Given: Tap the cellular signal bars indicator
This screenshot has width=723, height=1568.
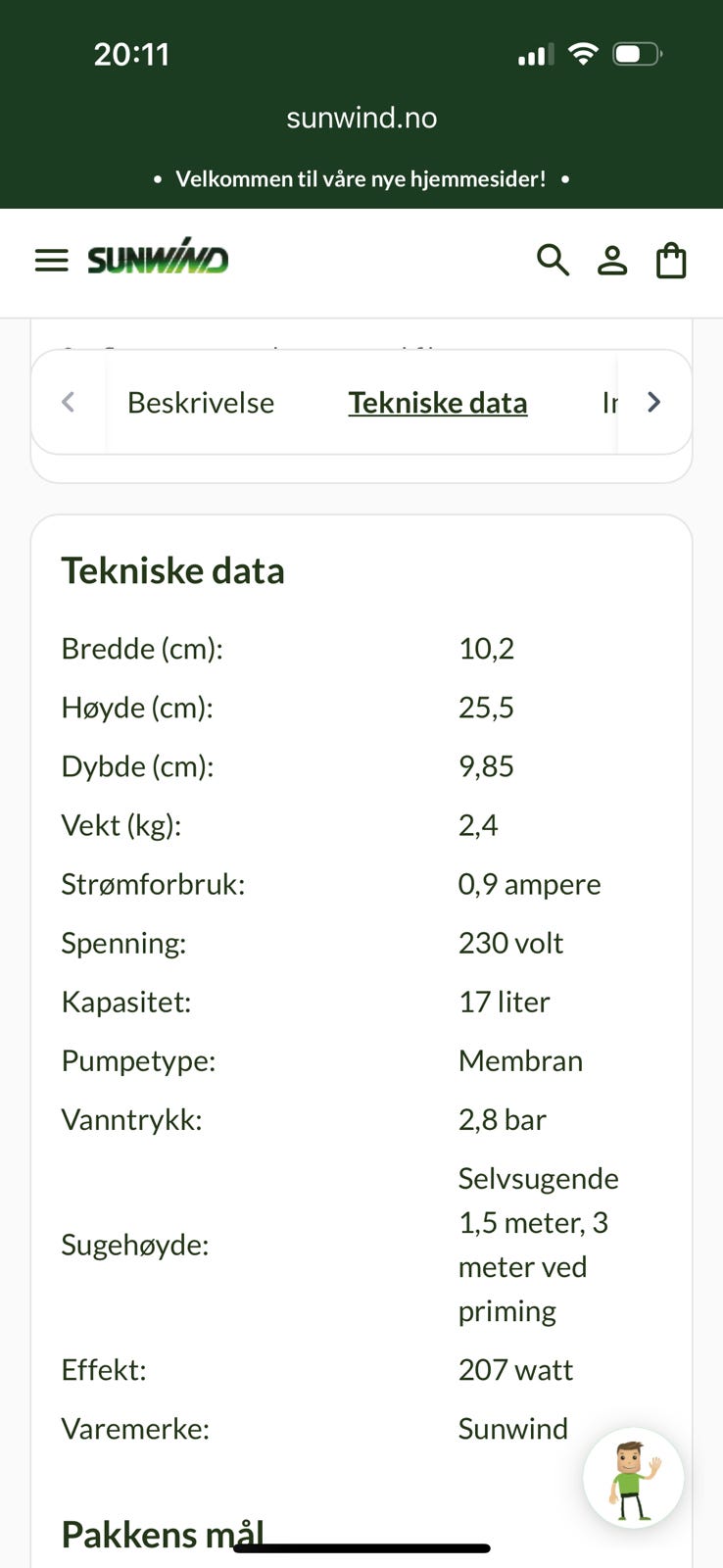Looking at the screenshot, I should point(536,55).
